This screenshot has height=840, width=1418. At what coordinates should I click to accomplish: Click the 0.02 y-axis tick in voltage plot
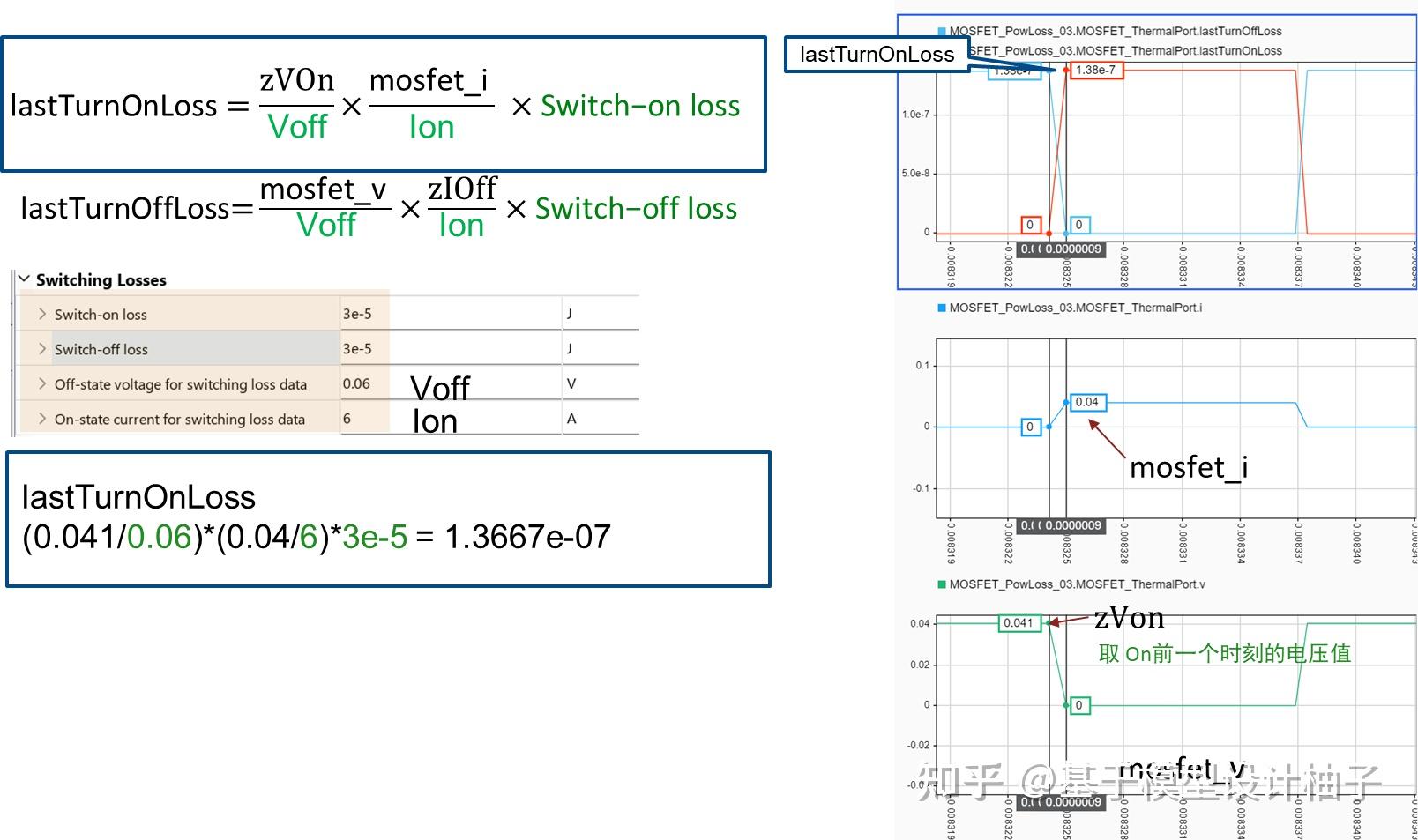coord(919,665)
